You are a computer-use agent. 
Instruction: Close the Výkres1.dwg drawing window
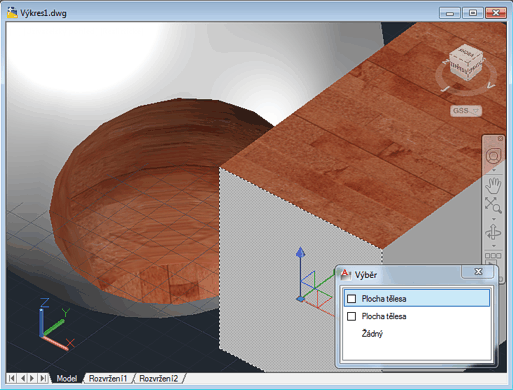pos(496,13)
